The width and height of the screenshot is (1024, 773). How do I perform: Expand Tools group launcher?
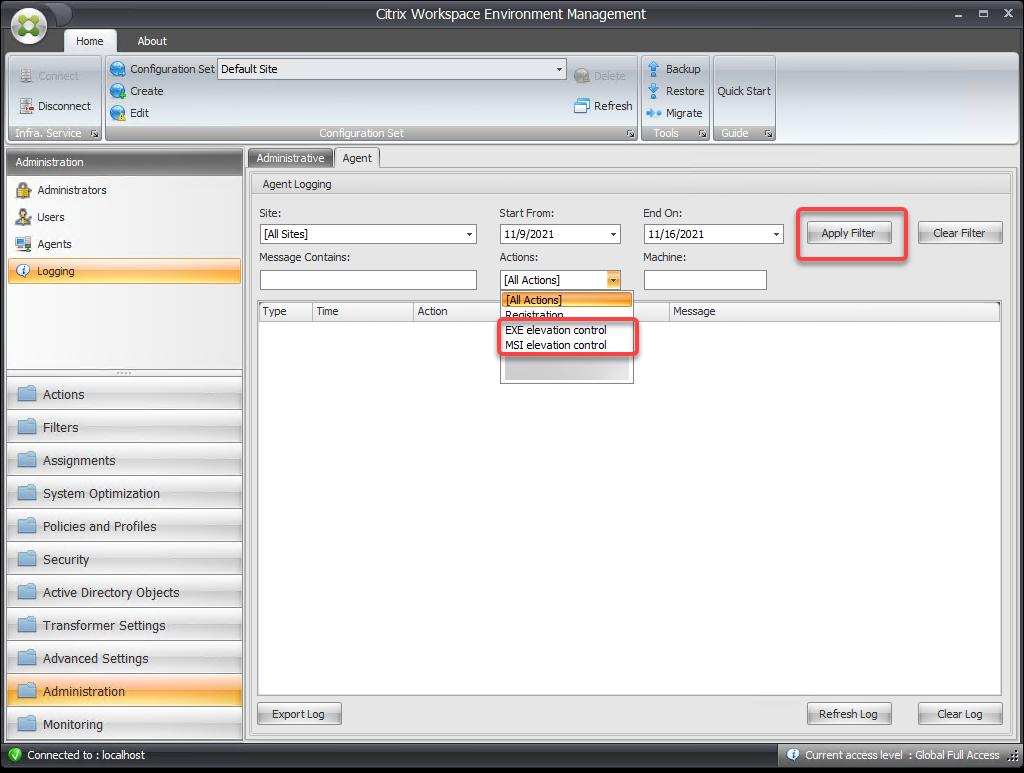703,133
